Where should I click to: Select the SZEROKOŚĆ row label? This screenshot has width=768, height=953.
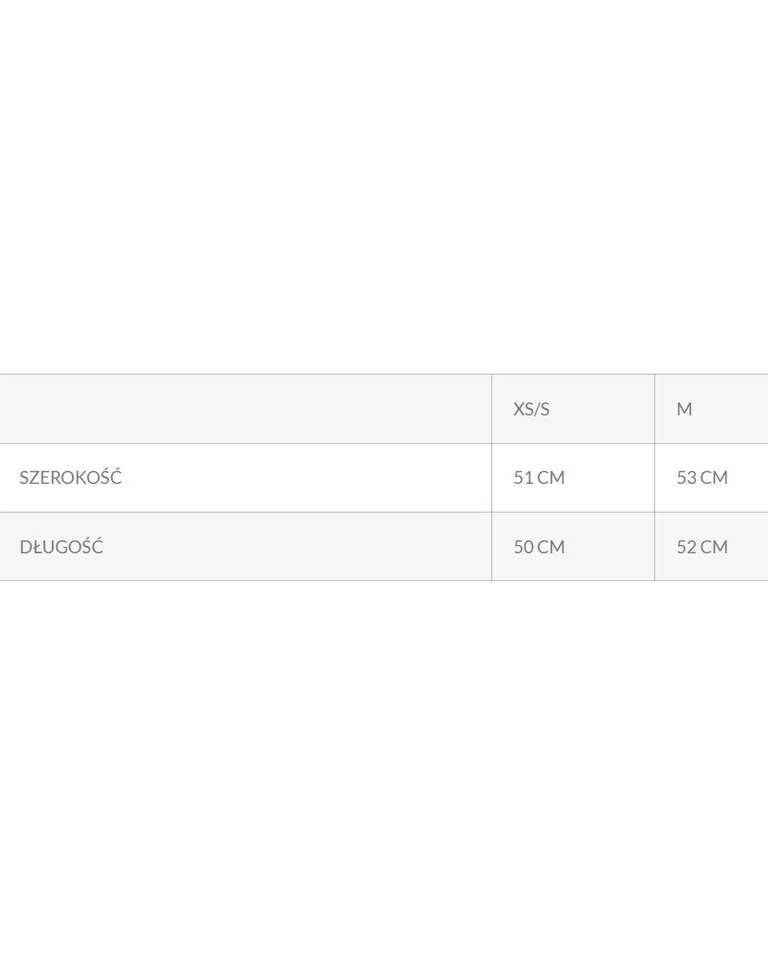pos(70,478)
